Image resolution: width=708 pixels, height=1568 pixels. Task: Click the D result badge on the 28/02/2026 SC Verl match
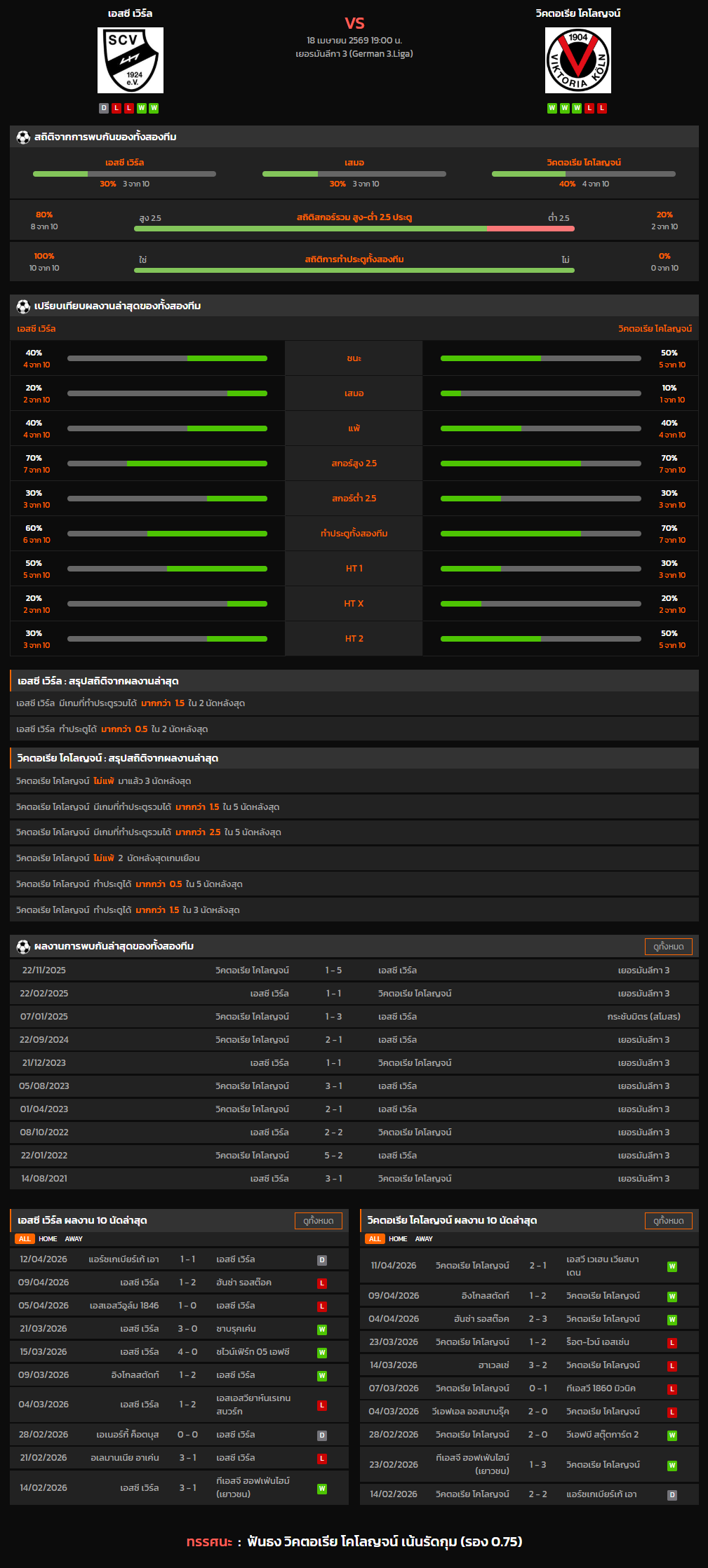pos(322,1435)
